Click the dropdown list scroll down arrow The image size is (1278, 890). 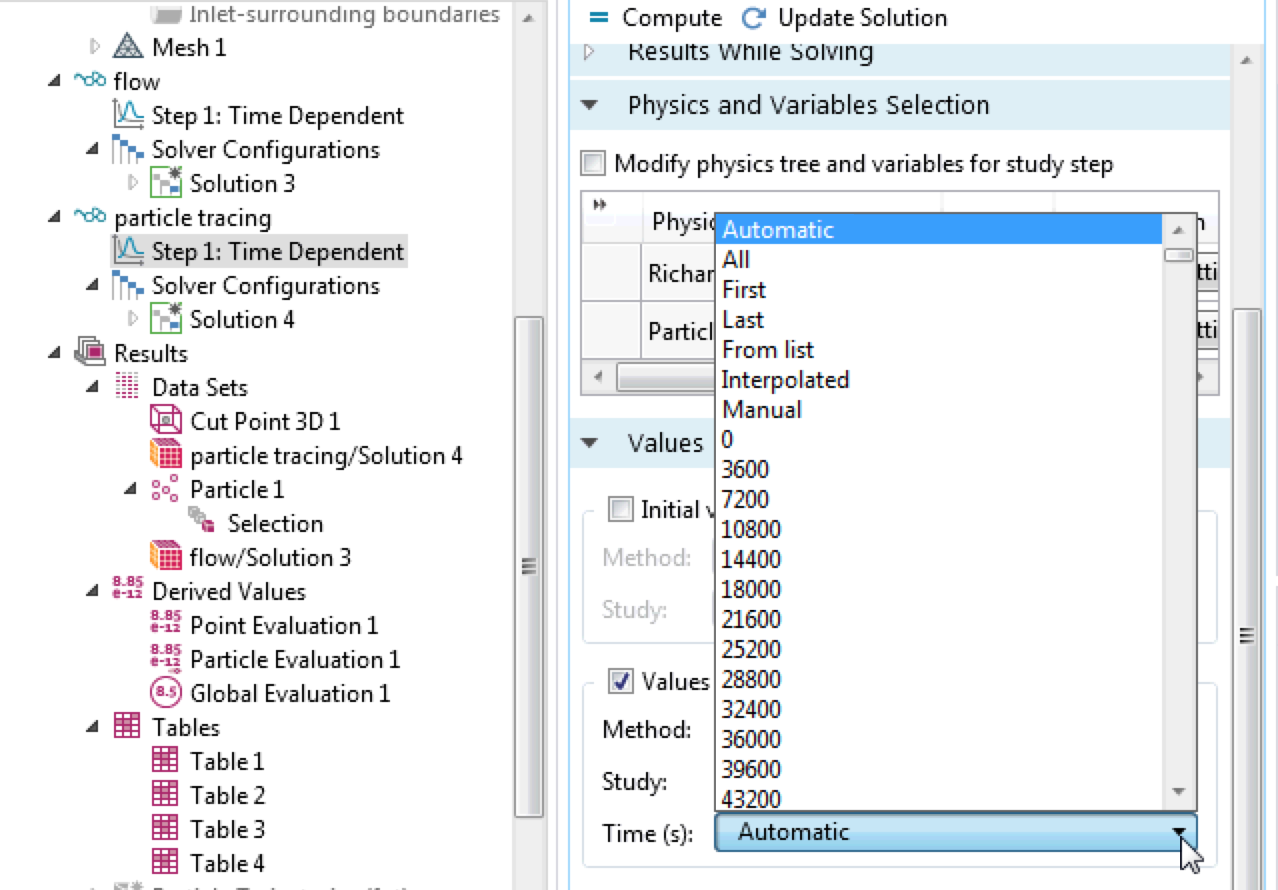coord(1178,792)
